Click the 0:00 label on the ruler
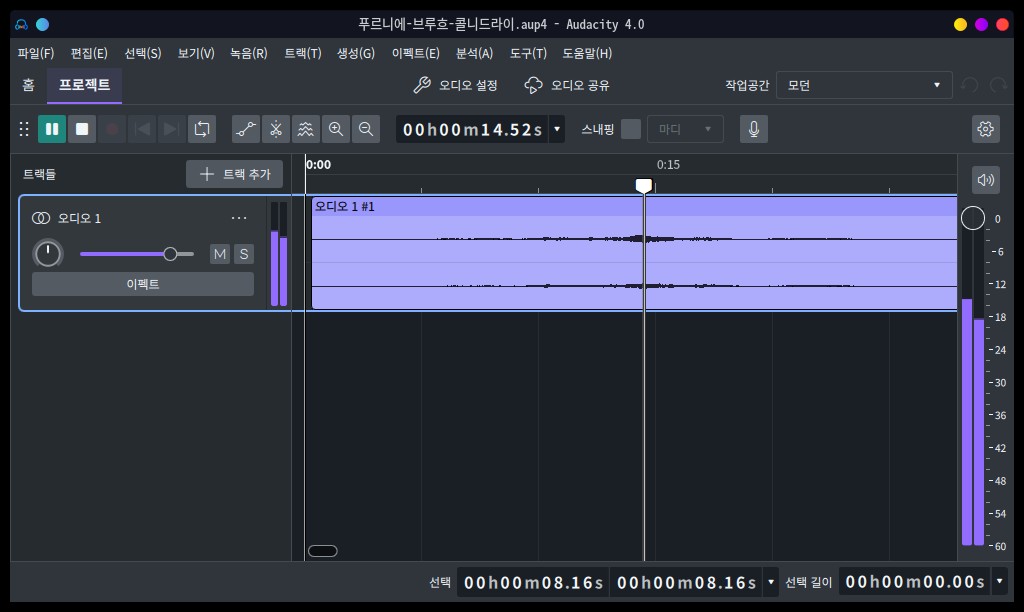This screenshot has width=1024, height=612. pyautogui.click(x=319, y=165)
